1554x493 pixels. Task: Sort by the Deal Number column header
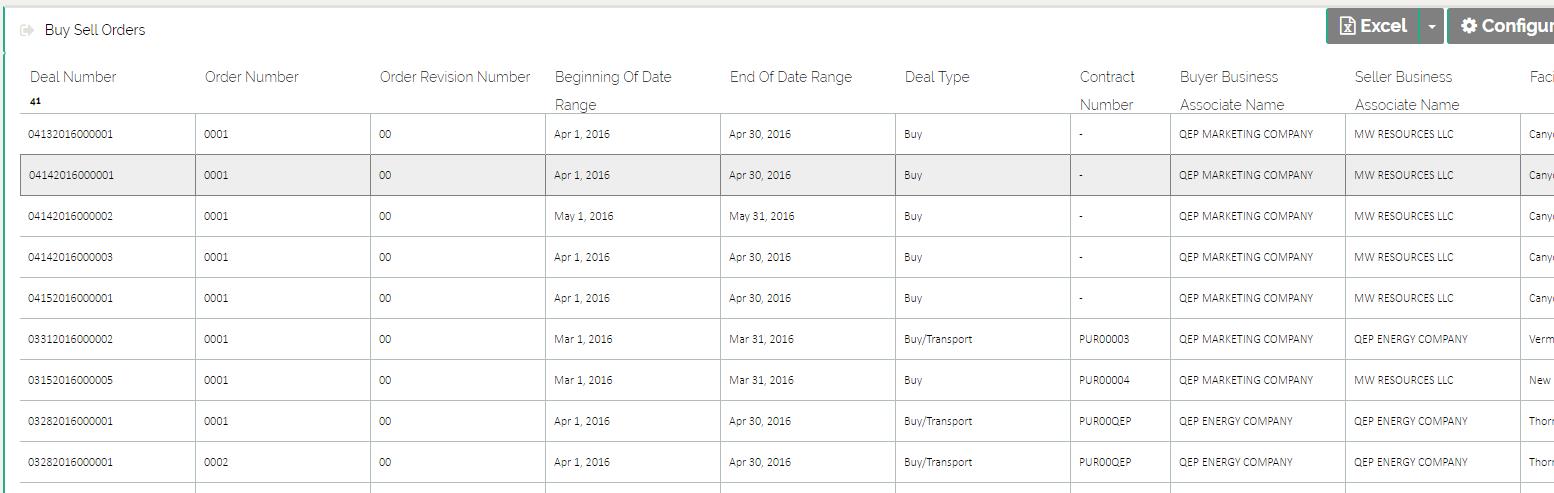coord(73,77)
